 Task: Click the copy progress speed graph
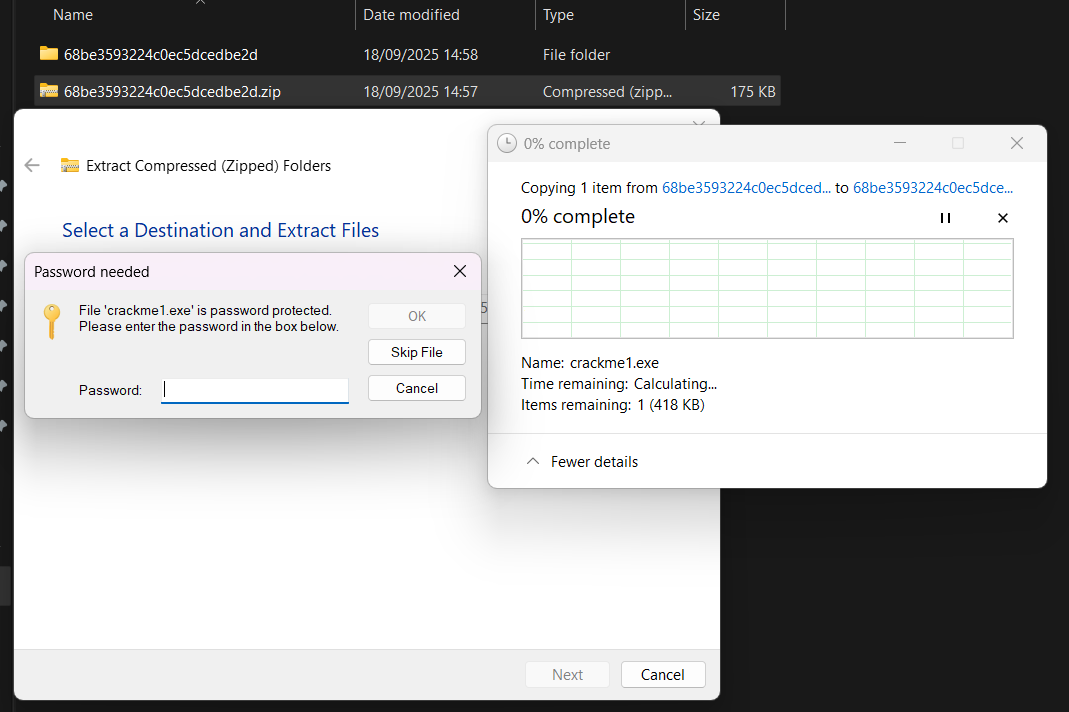point(767,288)
